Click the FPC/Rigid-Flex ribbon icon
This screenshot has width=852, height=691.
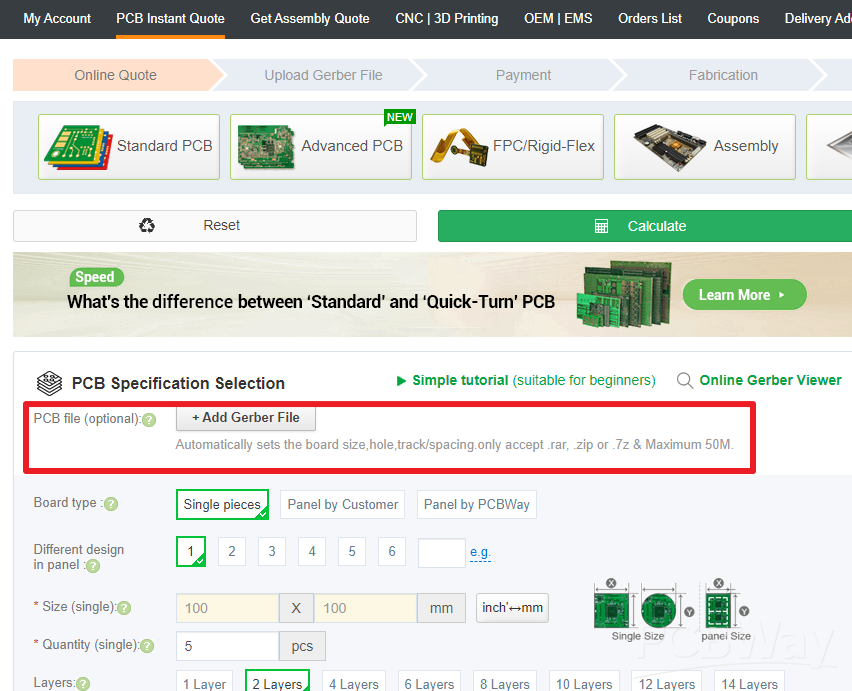coord(459,147)
